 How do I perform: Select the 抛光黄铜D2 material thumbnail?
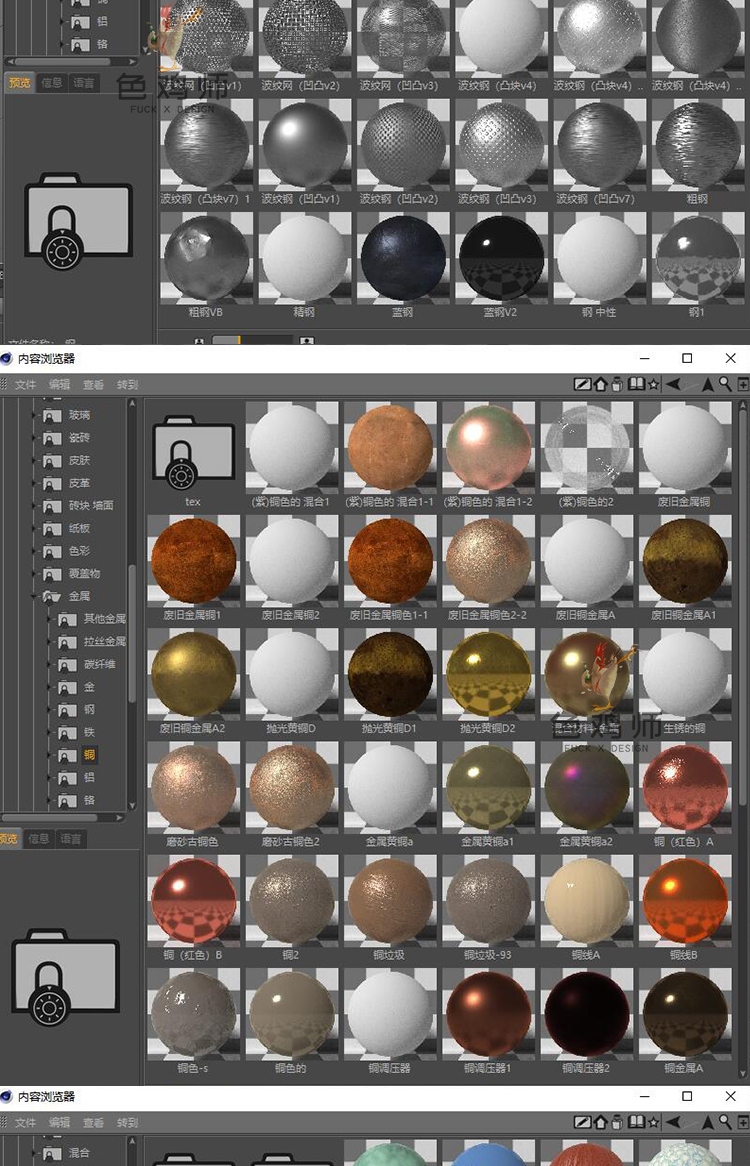tap(488, 673)
